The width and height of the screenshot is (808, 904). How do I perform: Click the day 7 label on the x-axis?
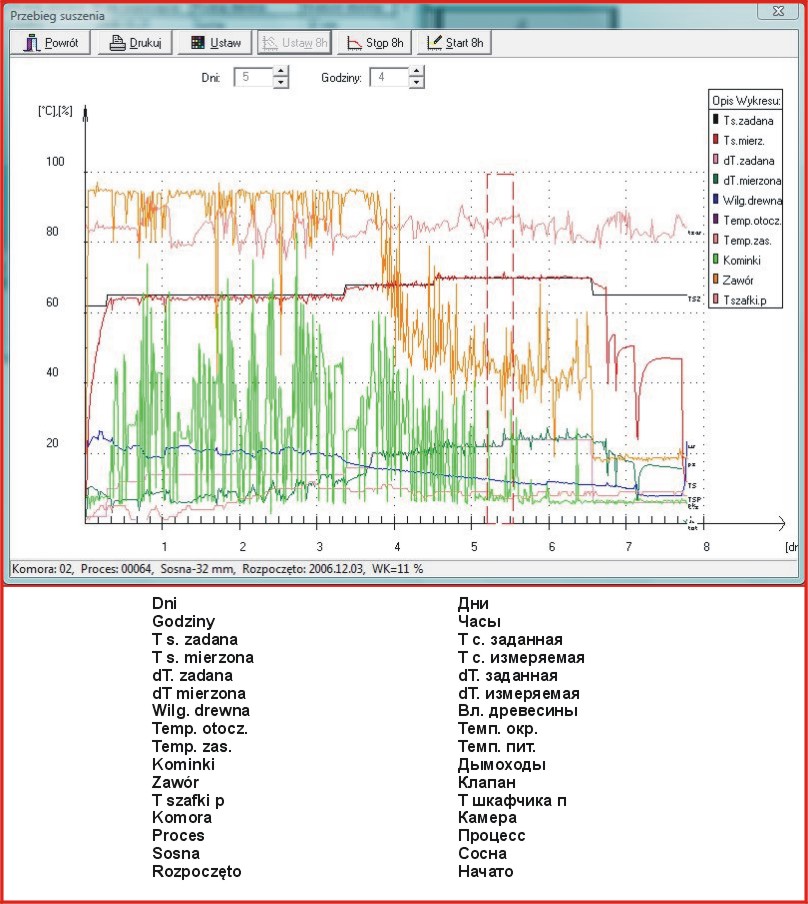[629, 547]
